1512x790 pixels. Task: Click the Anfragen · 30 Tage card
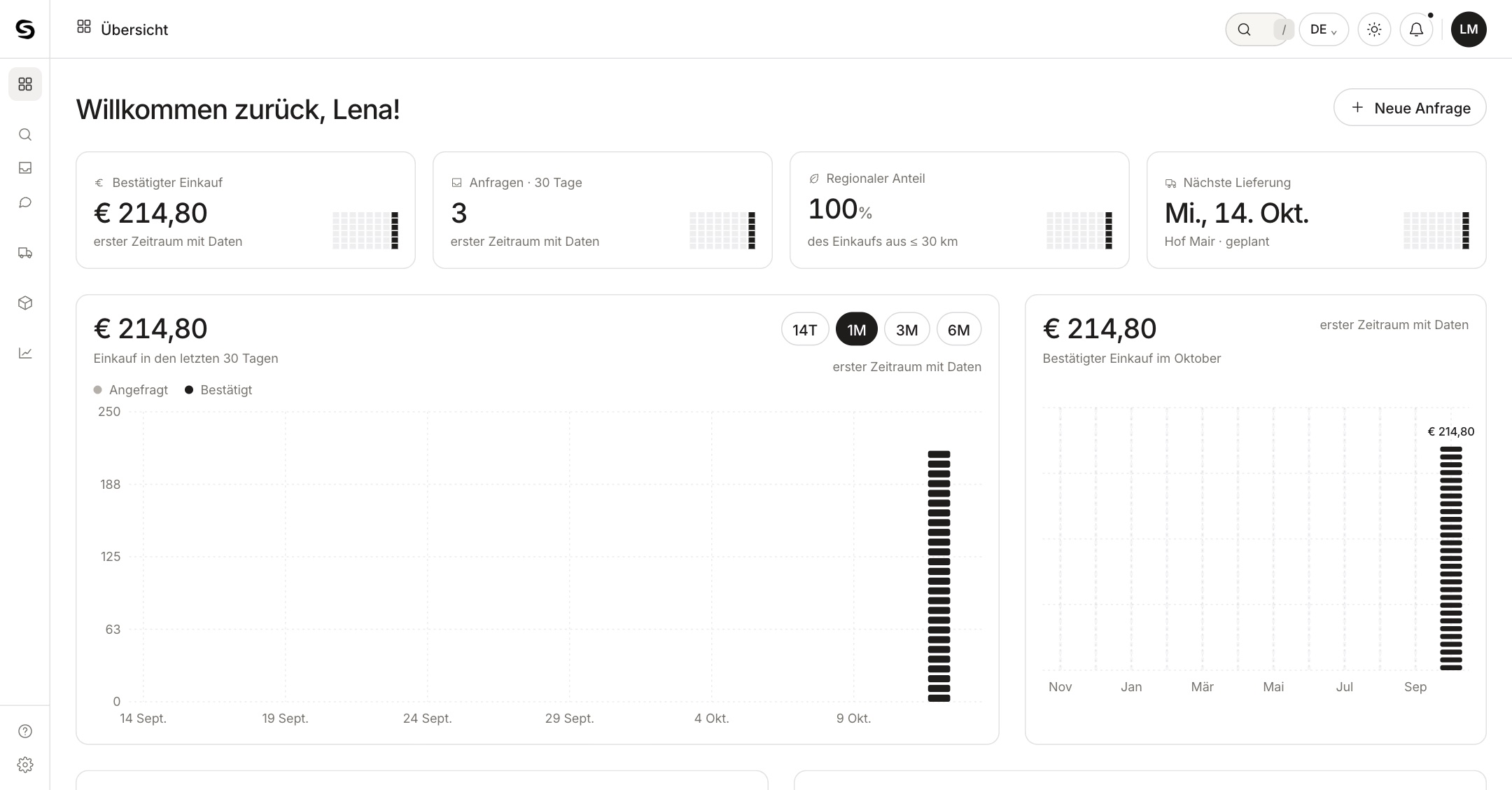603,210
